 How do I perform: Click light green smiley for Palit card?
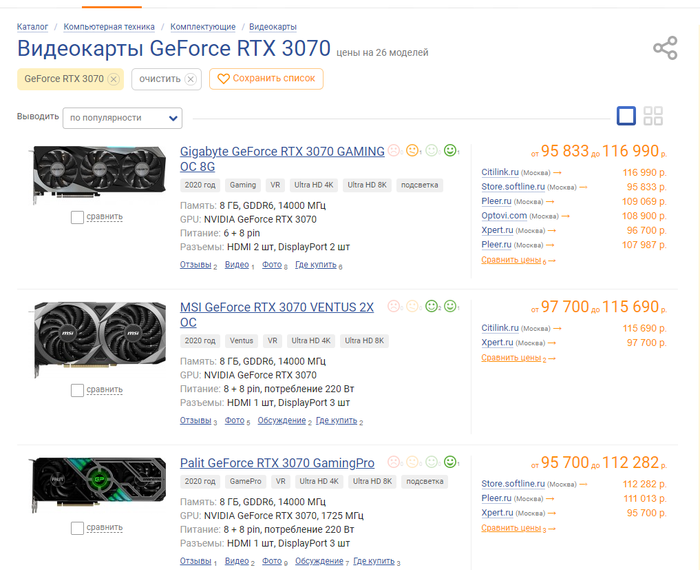(431, 462)
